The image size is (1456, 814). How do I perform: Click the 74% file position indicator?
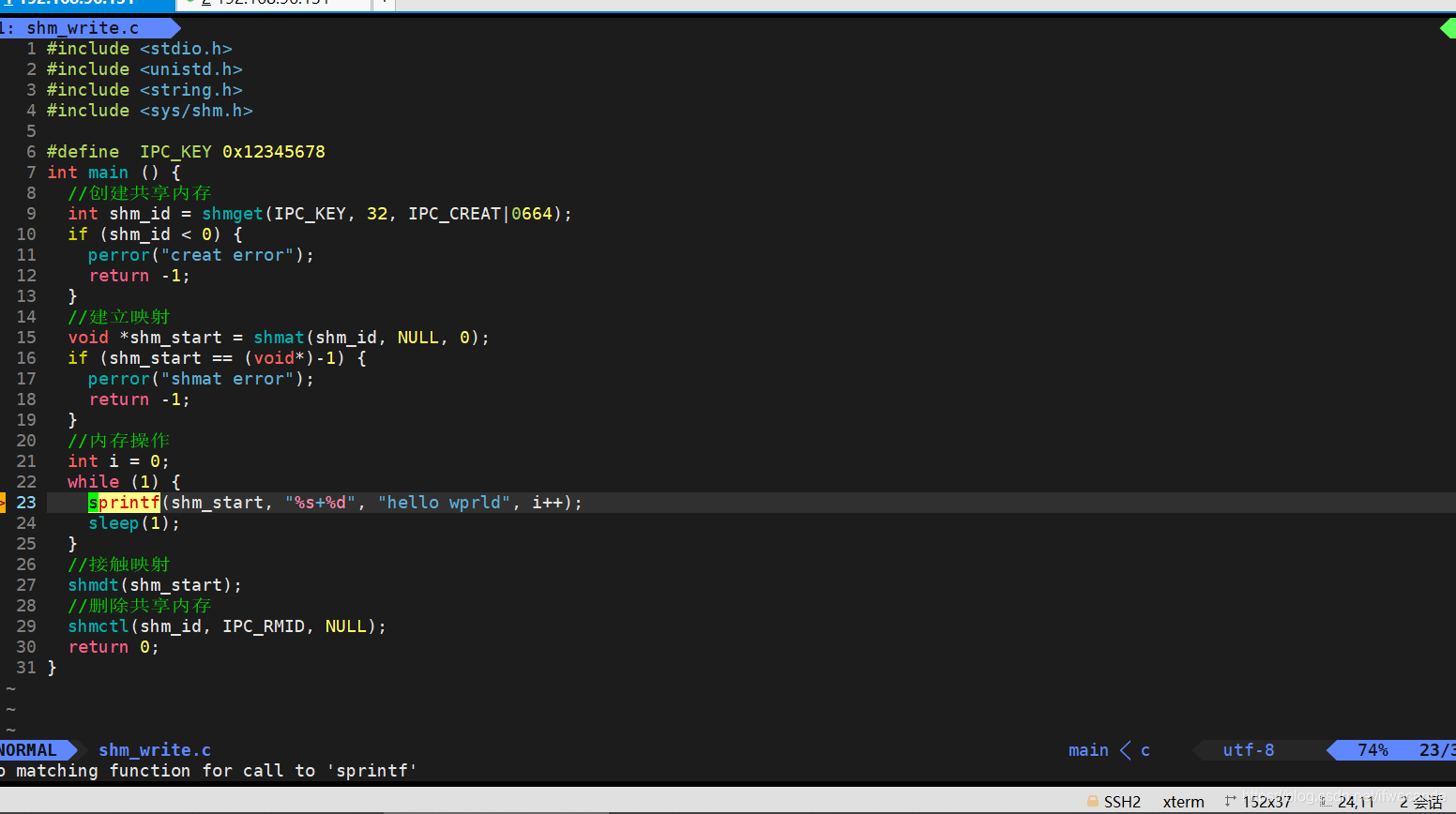pos(1373,750)
